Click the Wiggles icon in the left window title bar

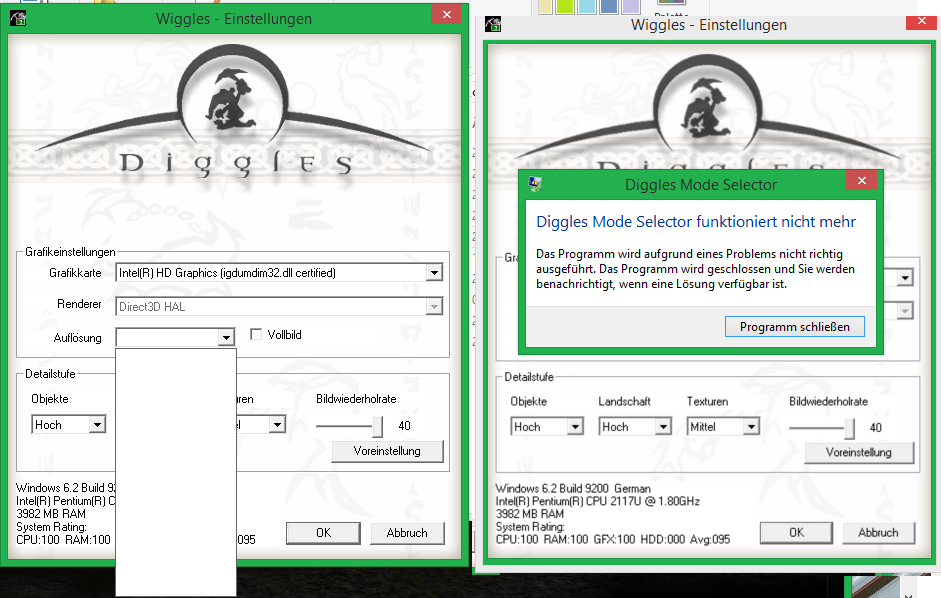pos(18,18)
